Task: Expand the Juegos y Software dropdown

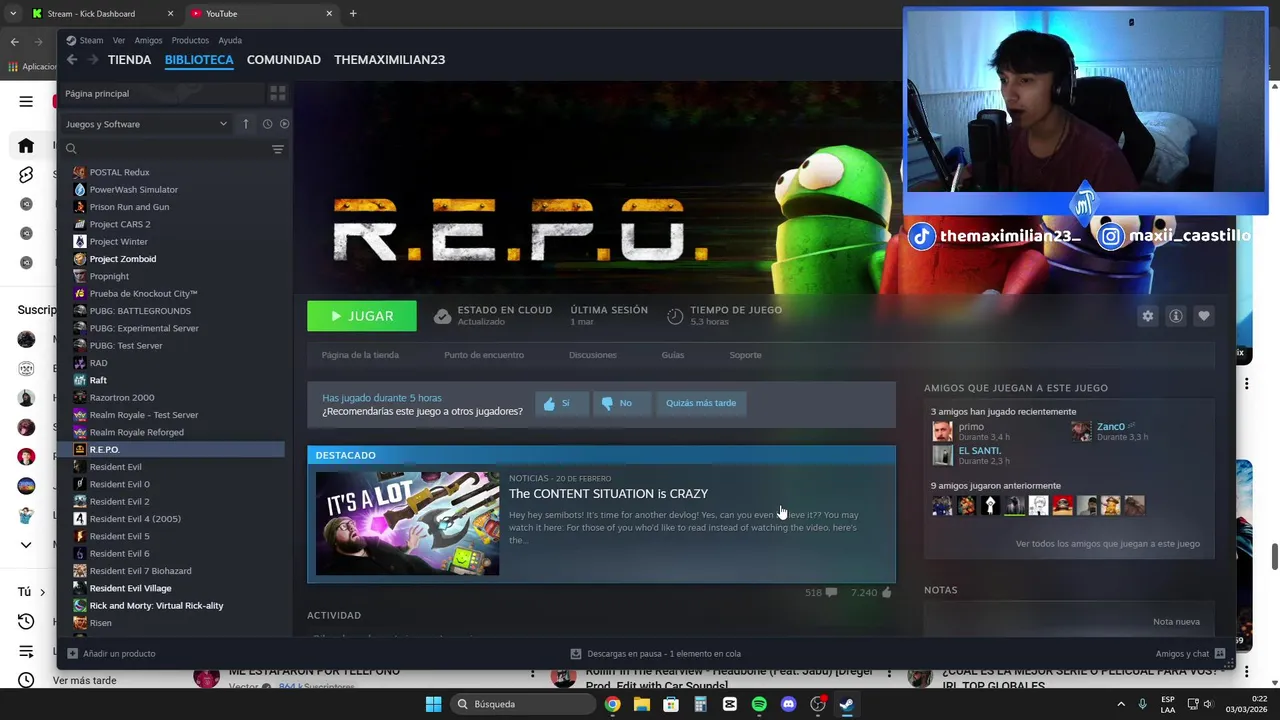Action: [146, 124]
